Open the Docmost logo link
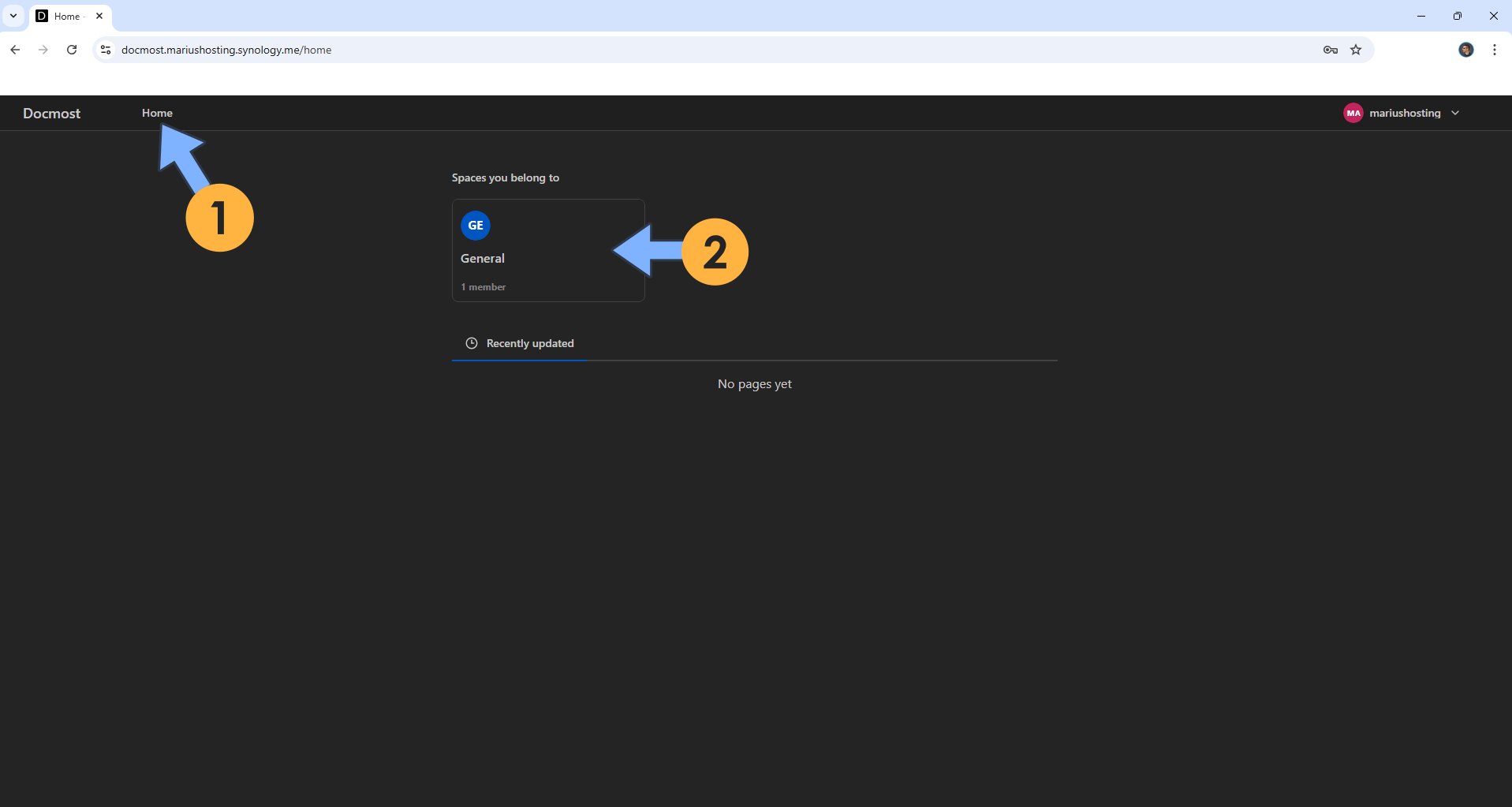 point(51,113)
